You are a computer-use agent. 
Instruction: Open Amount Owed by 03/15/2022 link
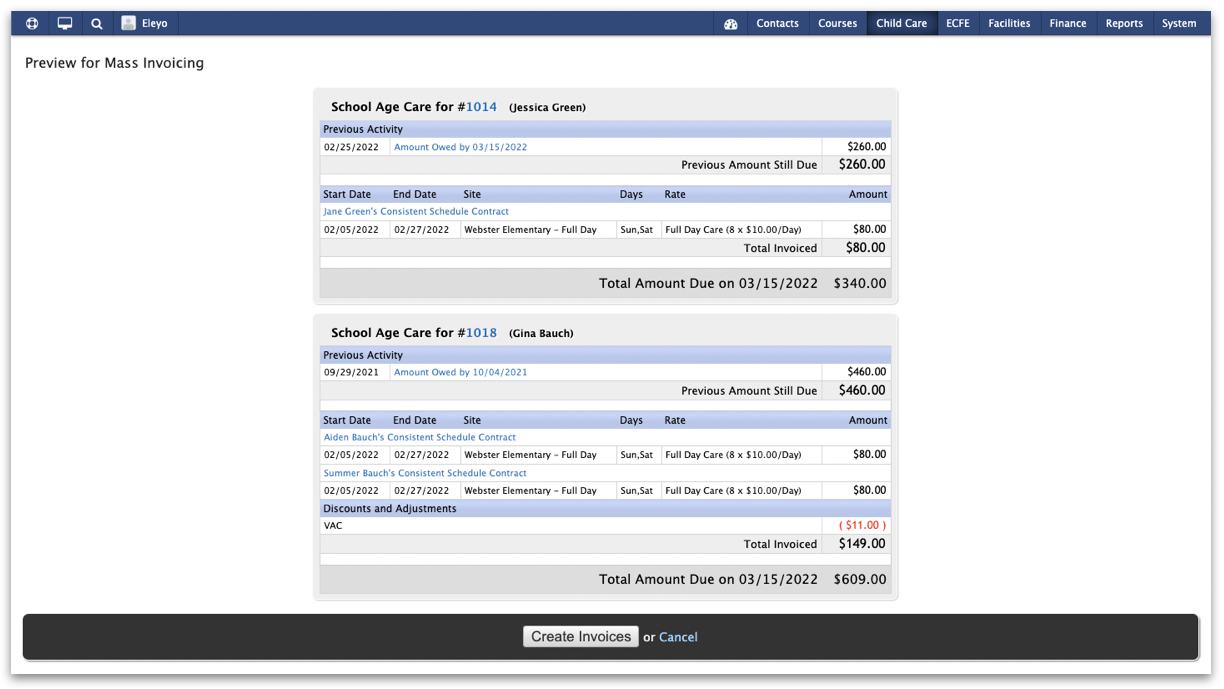pyautogui.click(x=460, y=147)
